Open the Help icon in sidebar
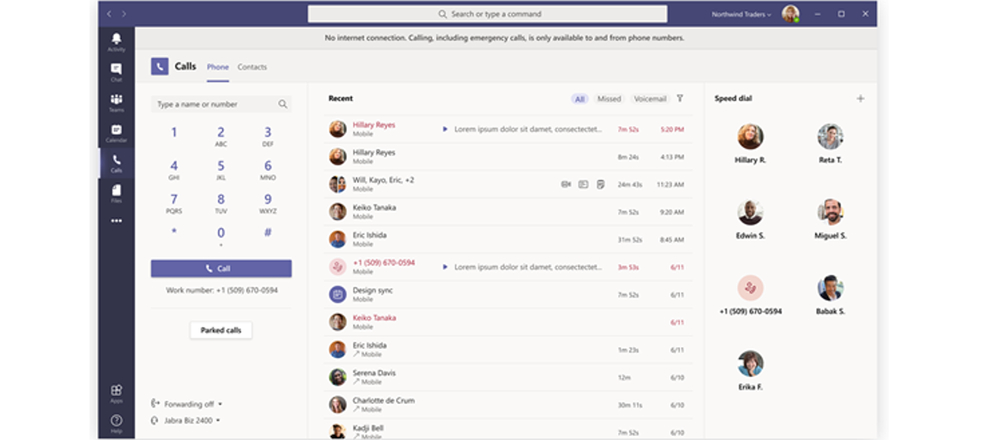 [116, 423]
